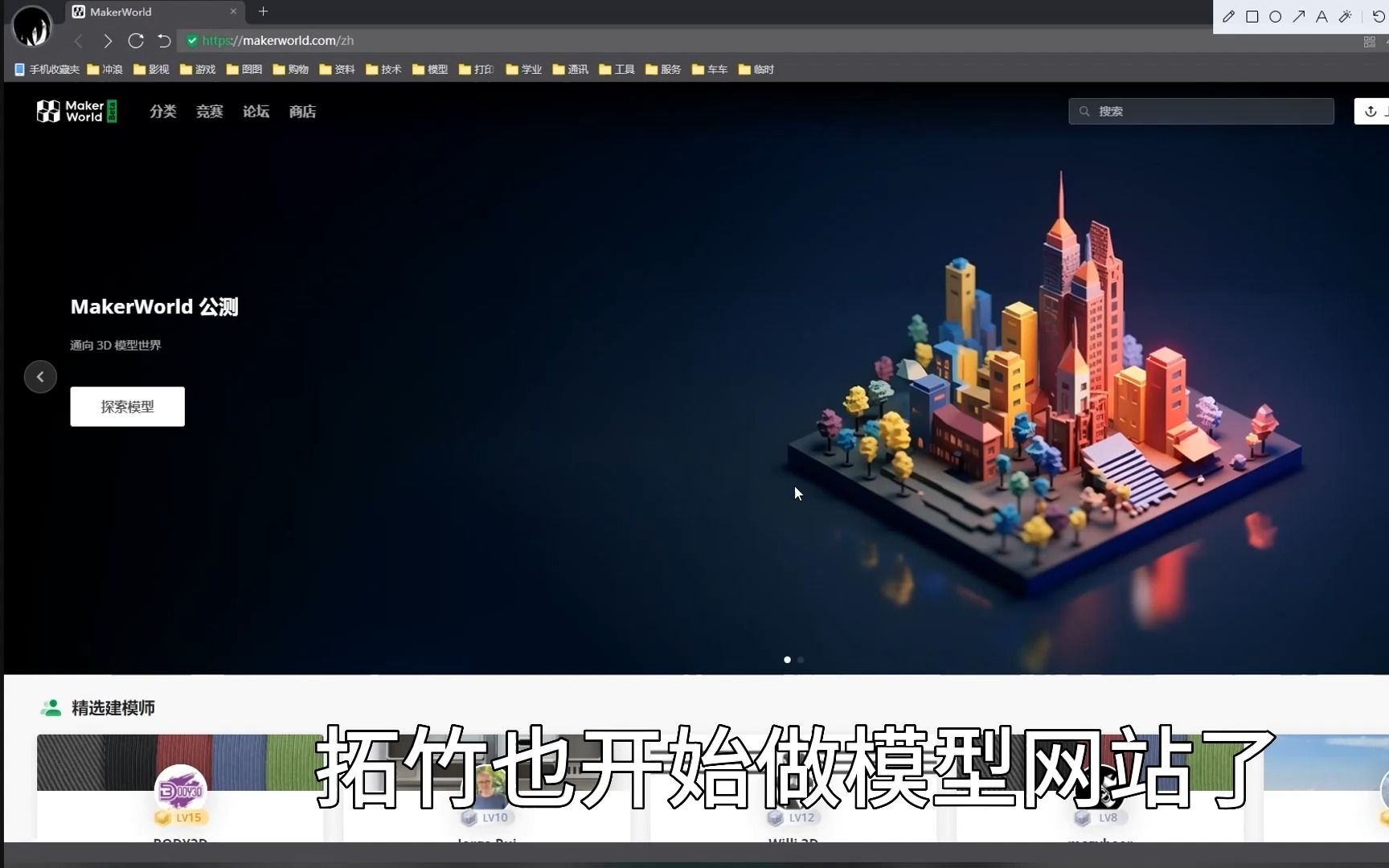Select the rectangle annotation tool
1389x868 pixels.
[x=1252, y=16]
